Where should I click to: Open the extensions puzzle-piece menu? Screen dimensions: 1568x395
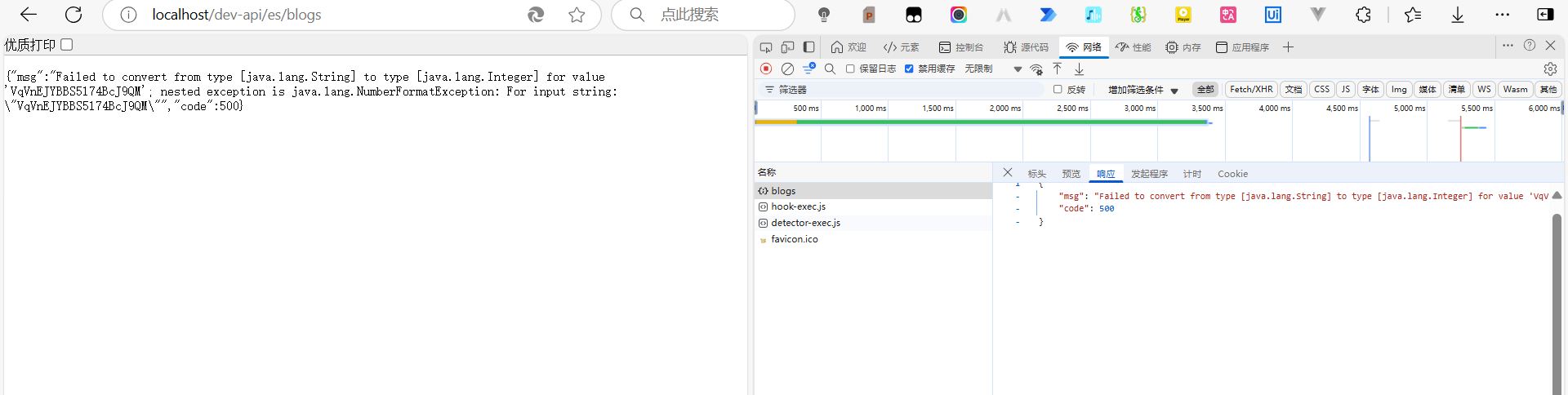[1363, 15]
